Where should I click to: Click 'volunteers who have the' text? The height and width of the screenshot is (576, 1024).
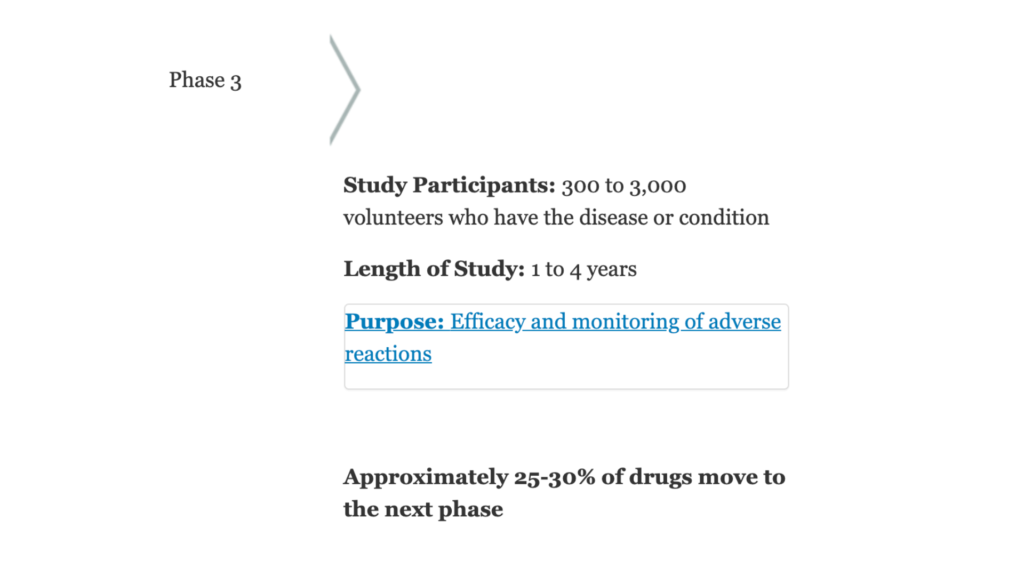pos(458,217)
